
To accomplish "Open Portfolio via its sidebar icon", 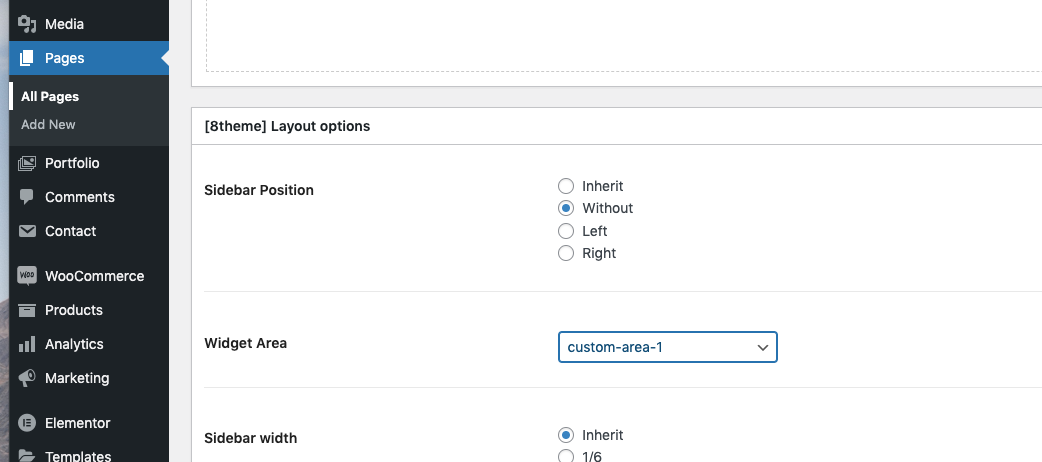I will (x=27, y=163).
